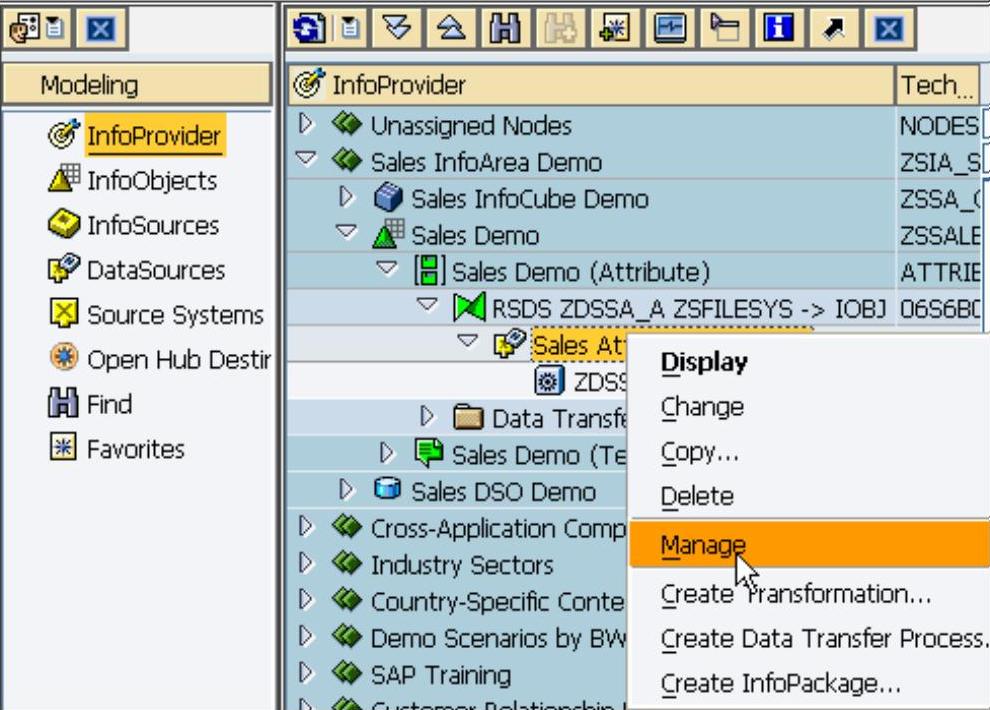Close the InfoProvider tree pane
This screenshot has height=710, width=990.
tap(888, 28)
